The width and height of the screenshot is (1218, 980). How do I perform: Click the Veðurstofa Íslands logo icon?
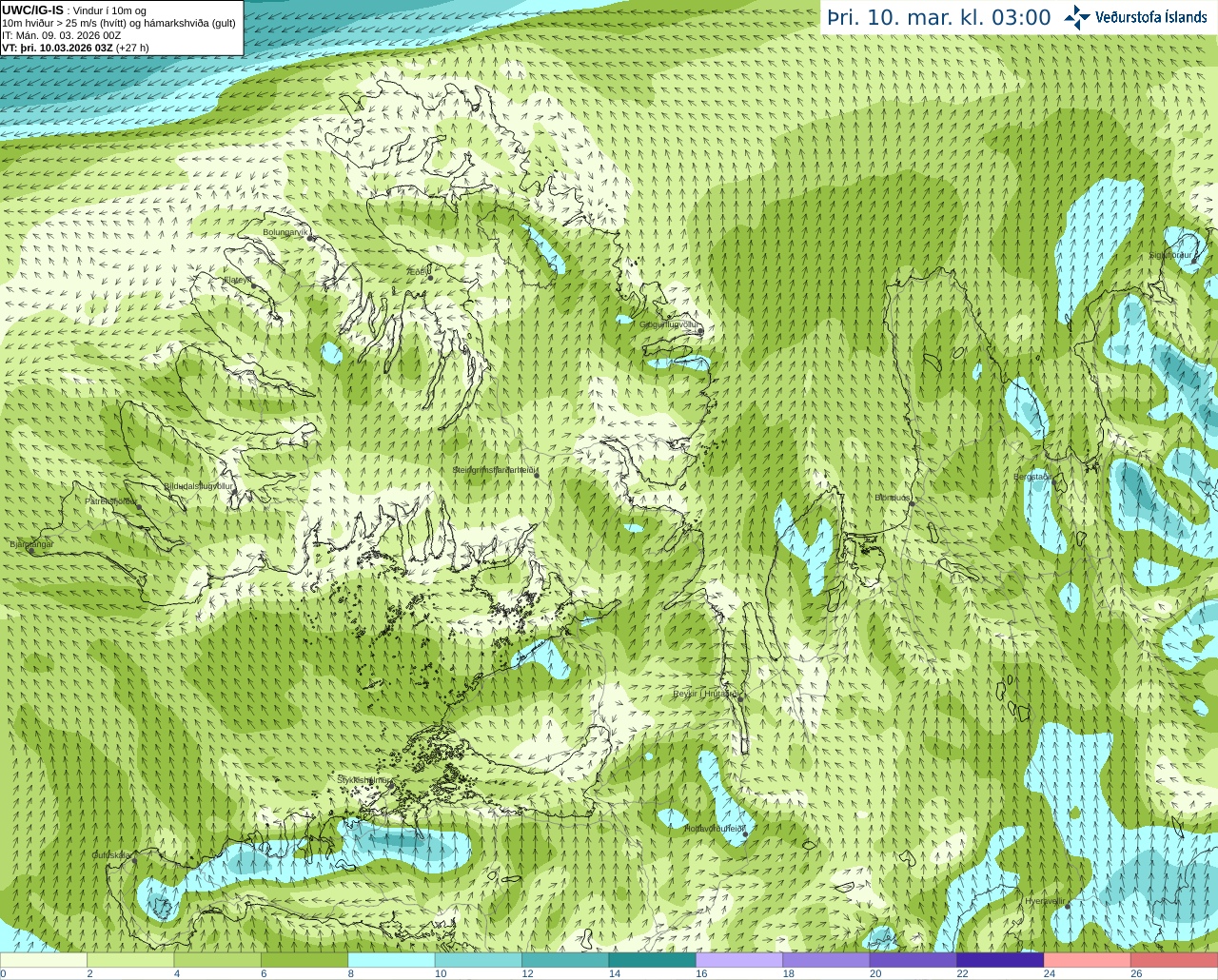pyautogui.click(x=1077, y=17)
